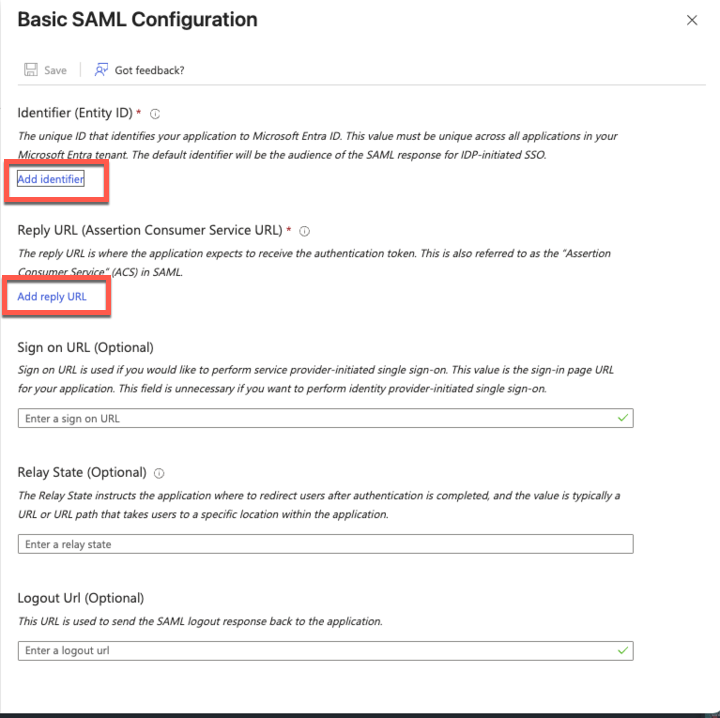This screenshot has height=718, width=720.
Task: Click the 'Add reply URL' link
Action: click(52, 297)
